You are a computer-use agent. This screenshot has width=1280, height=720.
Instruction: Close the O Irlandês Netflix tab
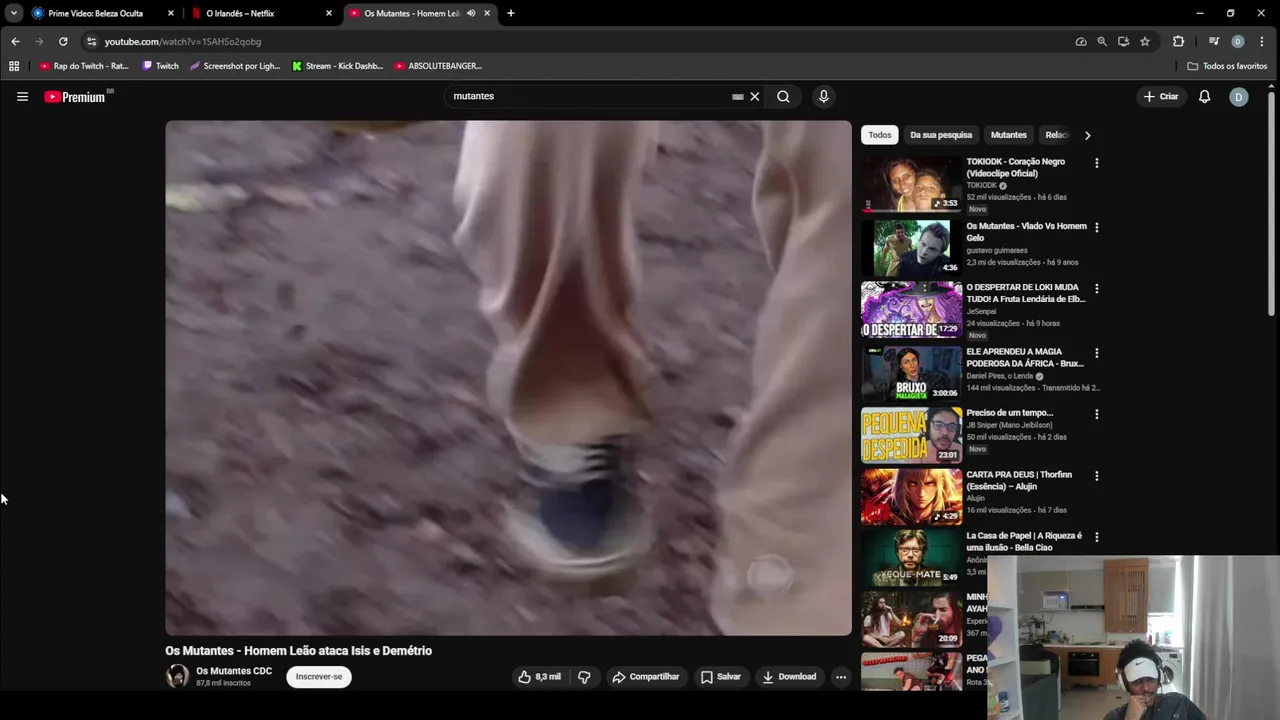tap(329, 13)
